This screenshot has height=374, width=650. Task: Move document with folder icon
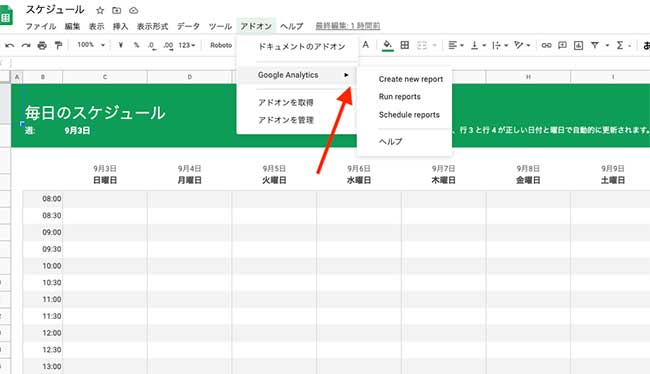pos(116,10)
